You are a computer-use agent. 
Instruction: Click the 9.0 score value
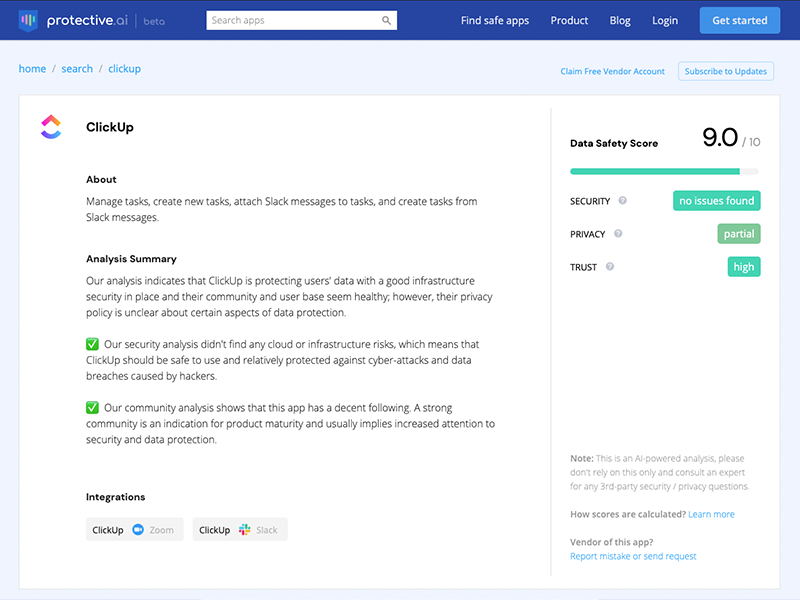click(x=720, y=137)
